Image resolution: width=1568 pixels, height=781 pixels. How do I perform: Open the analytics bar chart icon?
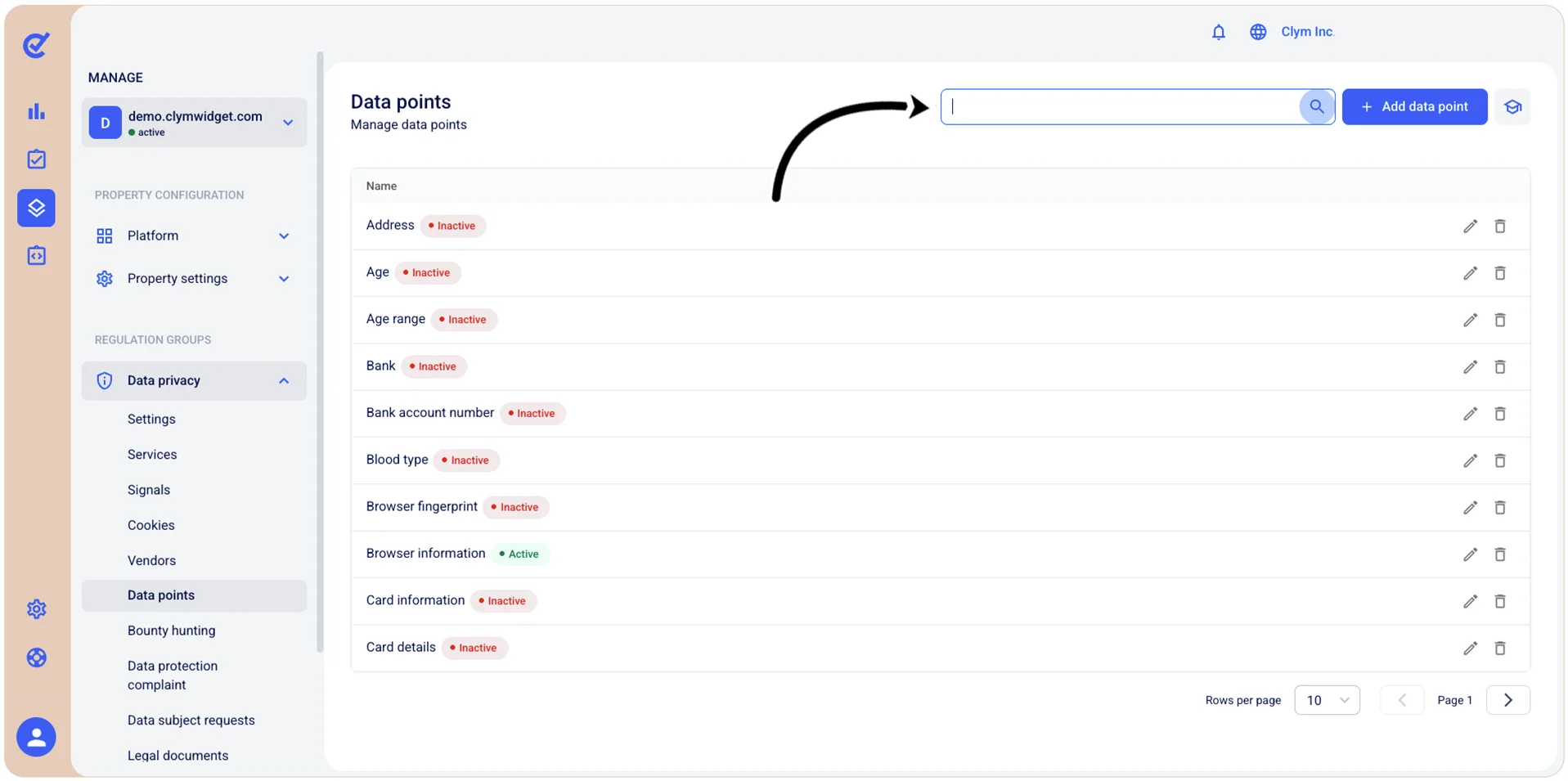36,112
